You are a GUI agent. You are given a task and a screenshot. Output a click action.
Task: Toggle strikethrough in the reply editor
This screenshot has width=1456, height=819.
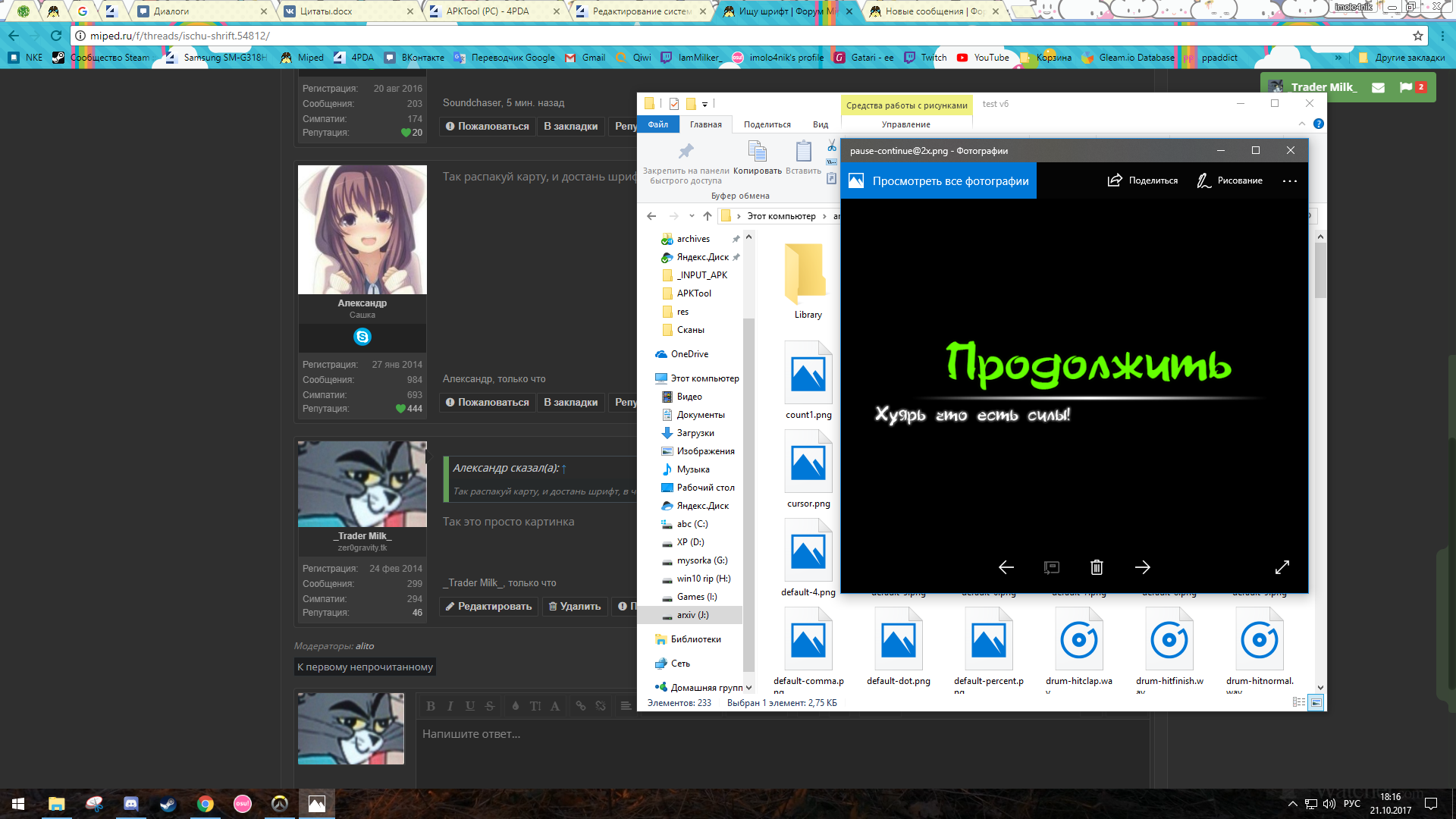point(490,706)
